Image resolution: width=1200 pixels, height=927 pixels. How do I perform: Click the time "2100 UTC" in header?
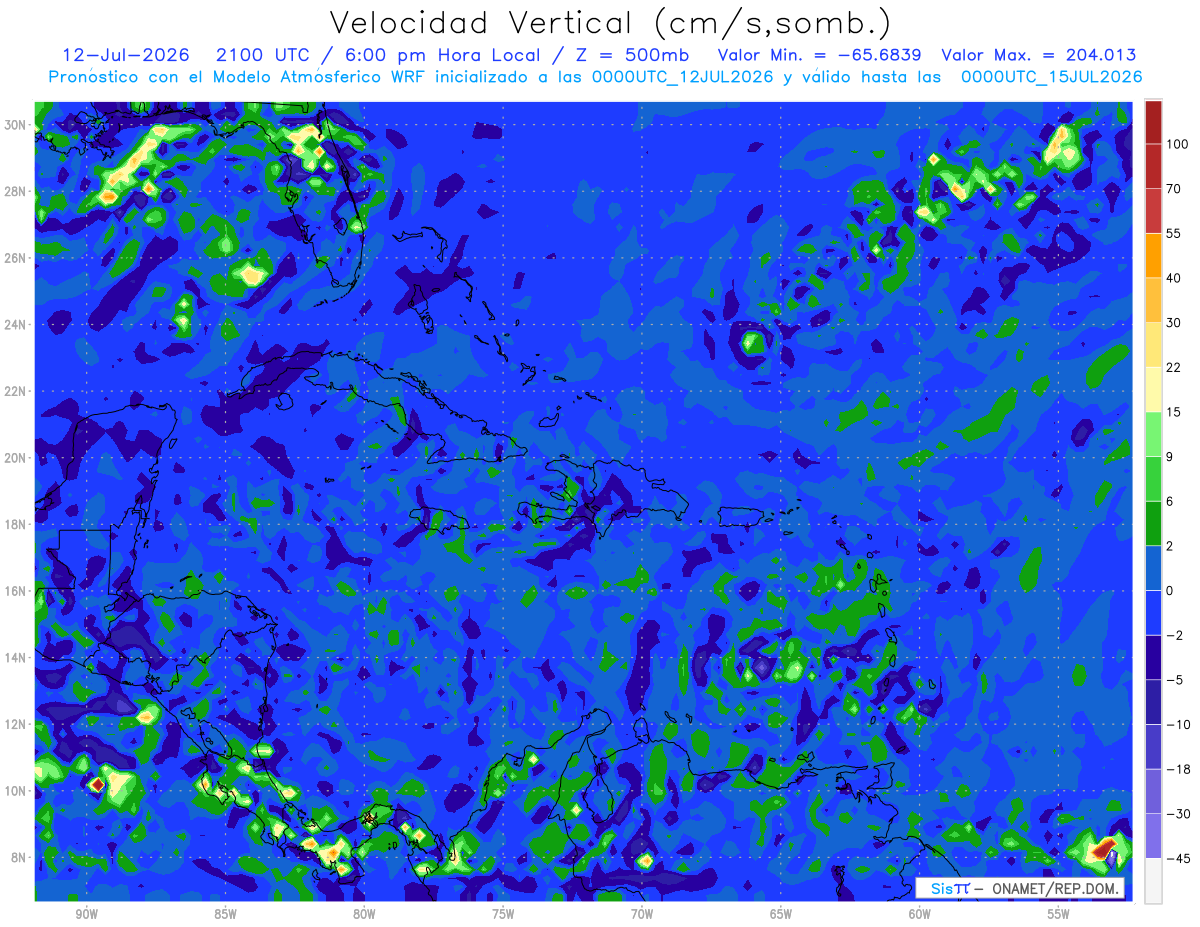[263, 55]
